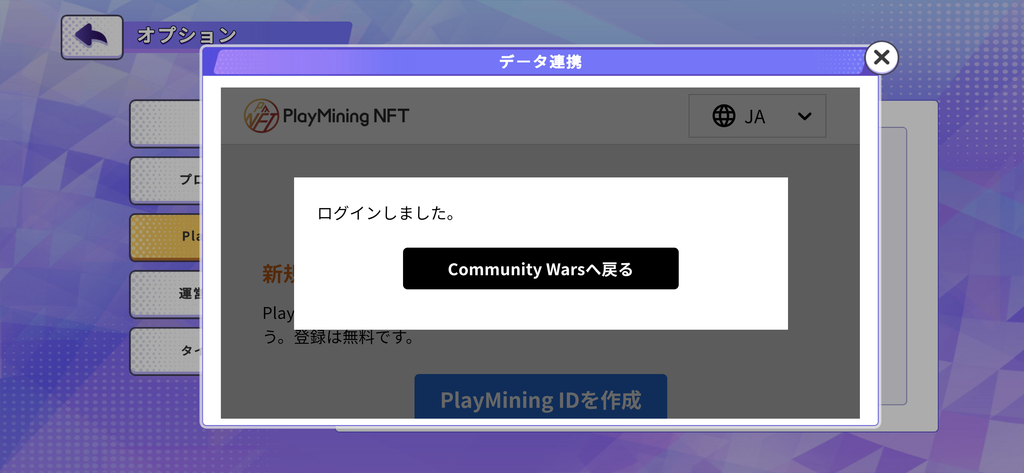The width and height of the screenshot is (1024, 473).
Task: Close the データ連携 dialog with X
Action: click(881, 57)
